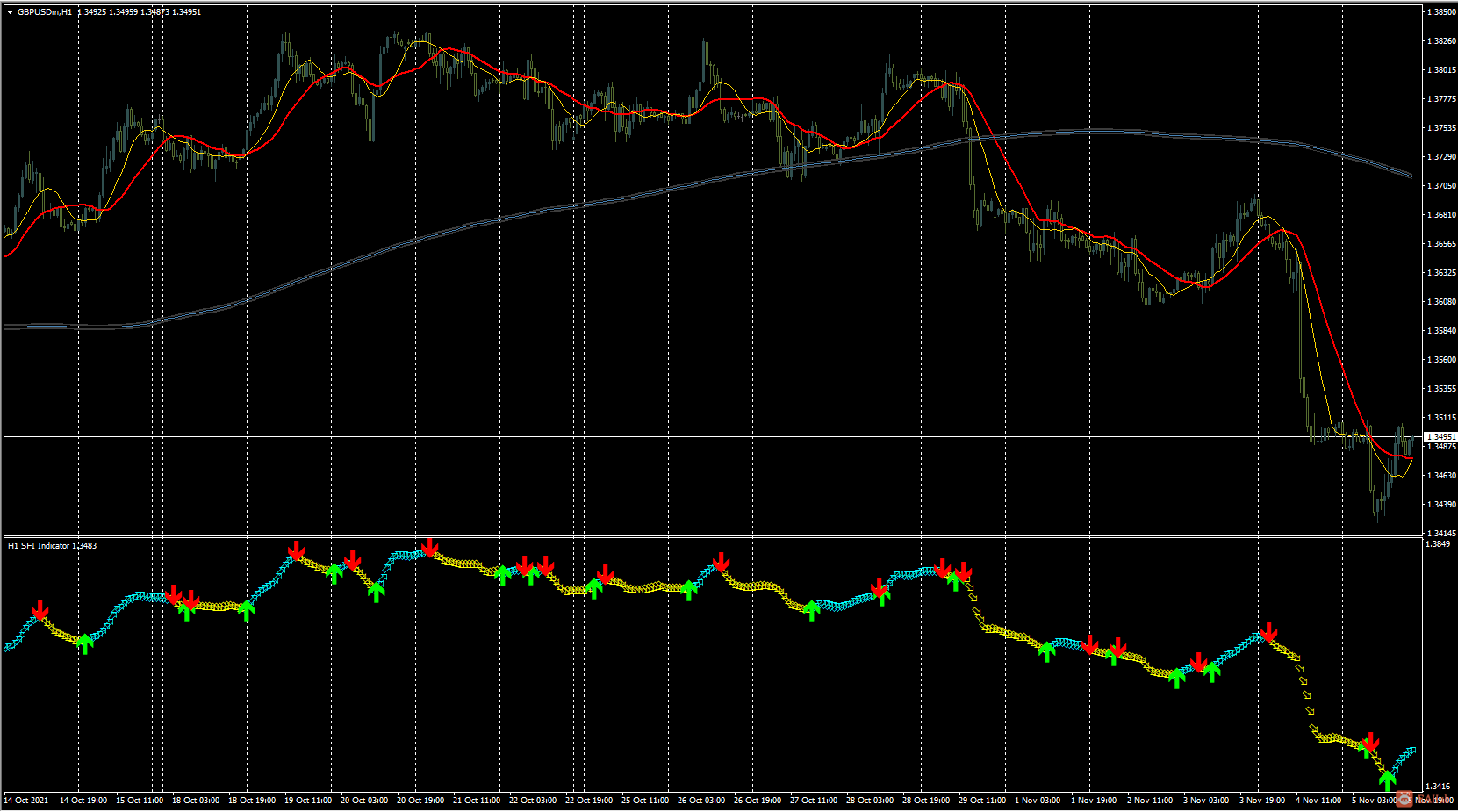Screen dimensions: 1458x812
Task: Click the 26 Oct 03:00 time label
Action: 701,801
